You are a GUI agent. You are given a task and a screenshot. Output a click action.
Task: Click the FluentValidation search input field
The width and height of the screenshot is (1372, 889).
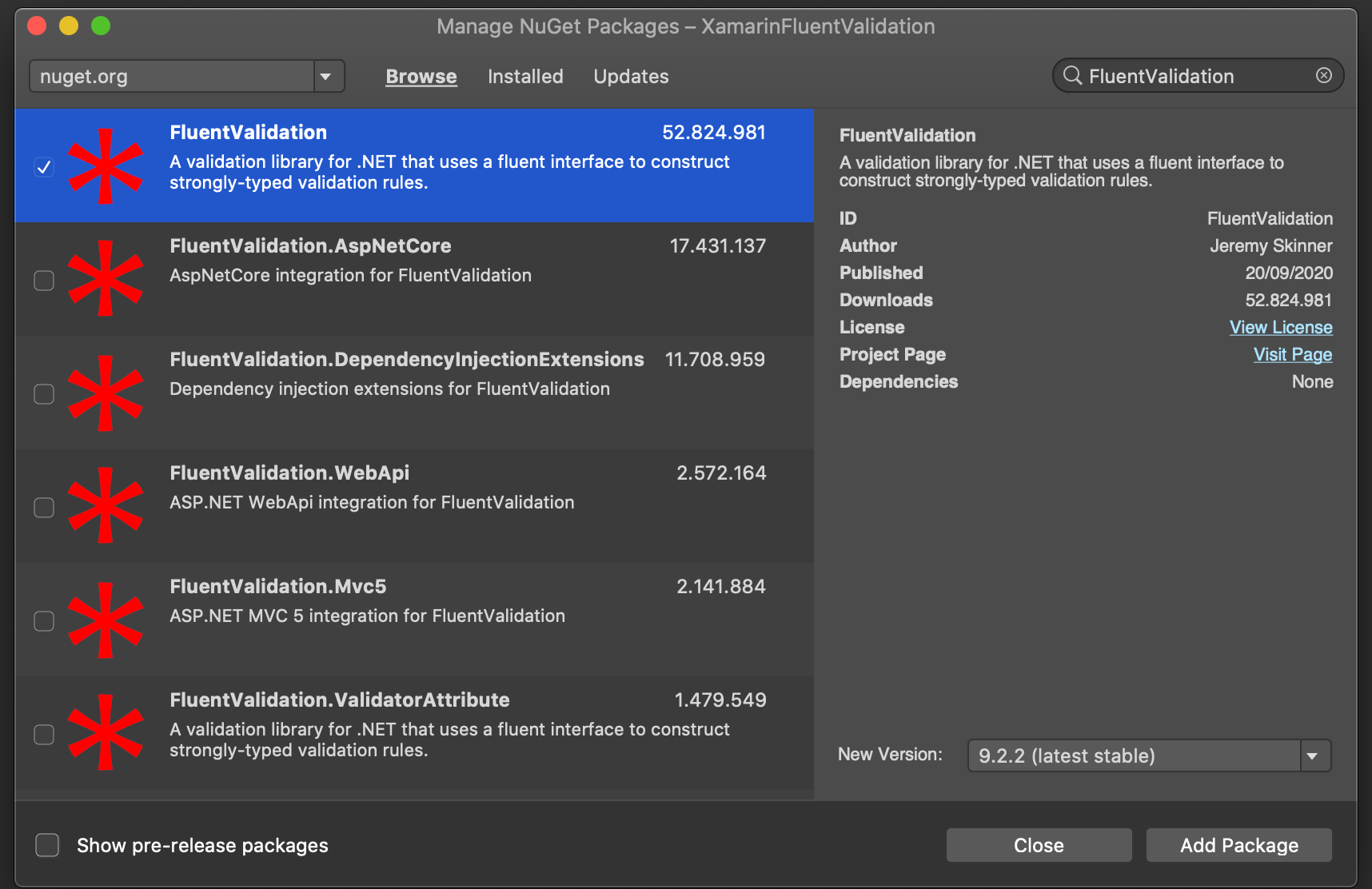coord(1198,76)
